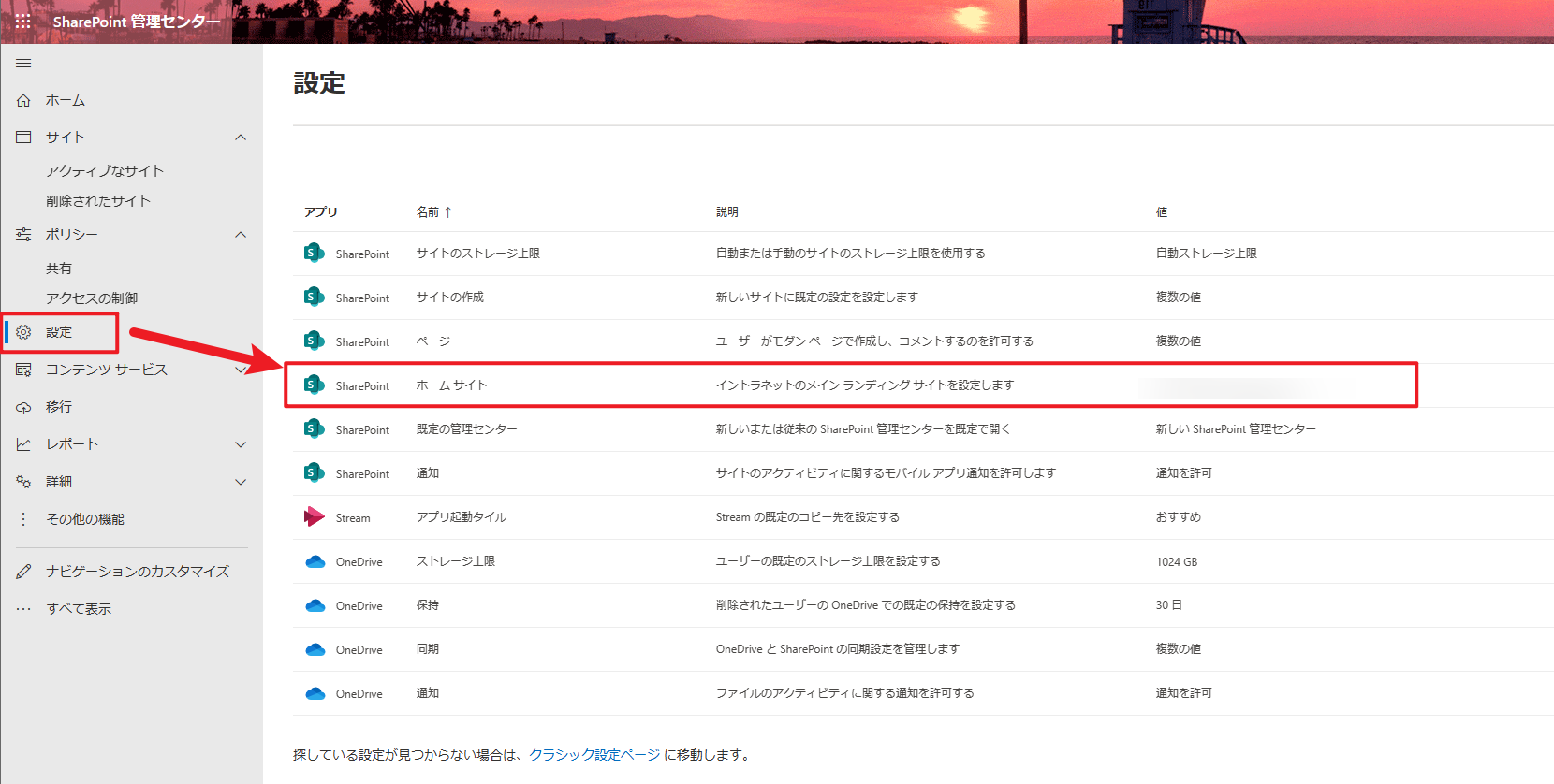Open ホーム in the navigation
The width and height of the screenshot is (1554, 784).
[66, 100]
